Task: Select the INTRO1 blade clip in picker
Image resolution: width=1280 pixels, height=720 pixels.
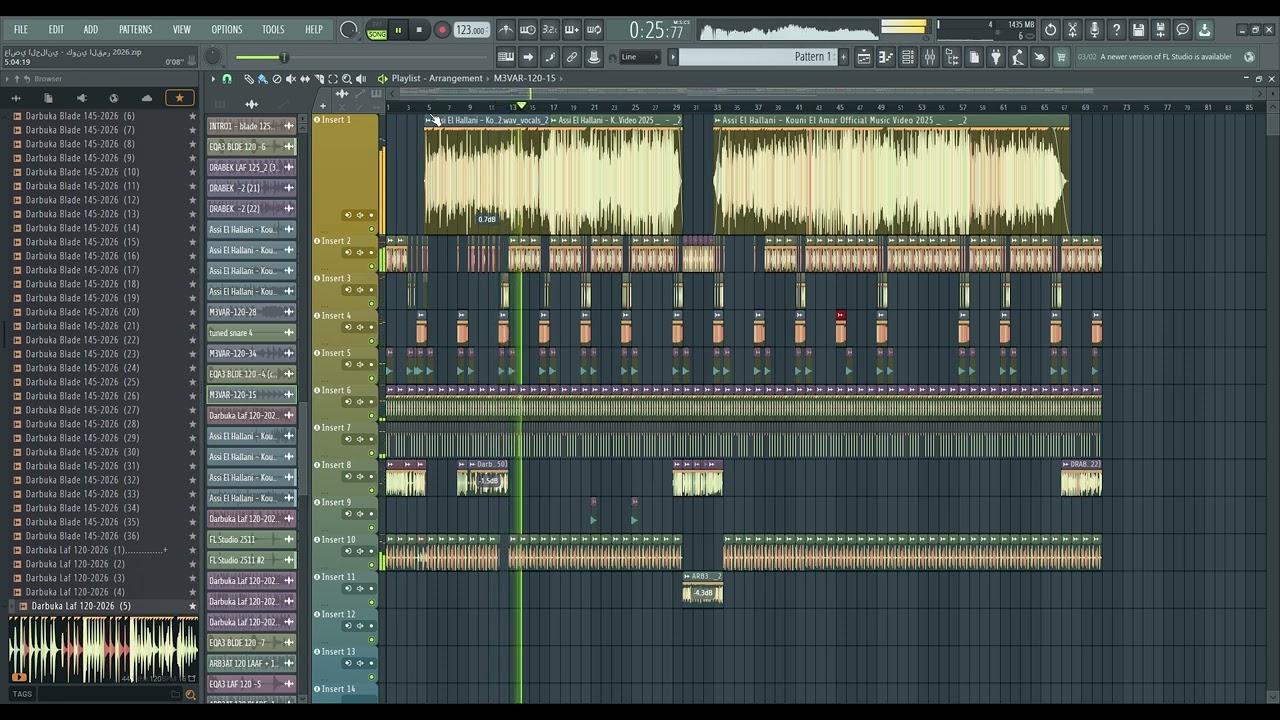Action: [x=251, y=126]
